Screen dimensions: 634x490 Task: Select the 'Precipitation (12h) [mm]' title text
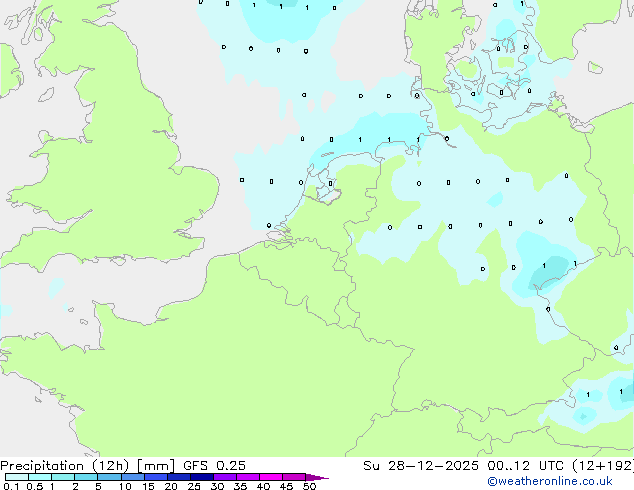[88, 466]
